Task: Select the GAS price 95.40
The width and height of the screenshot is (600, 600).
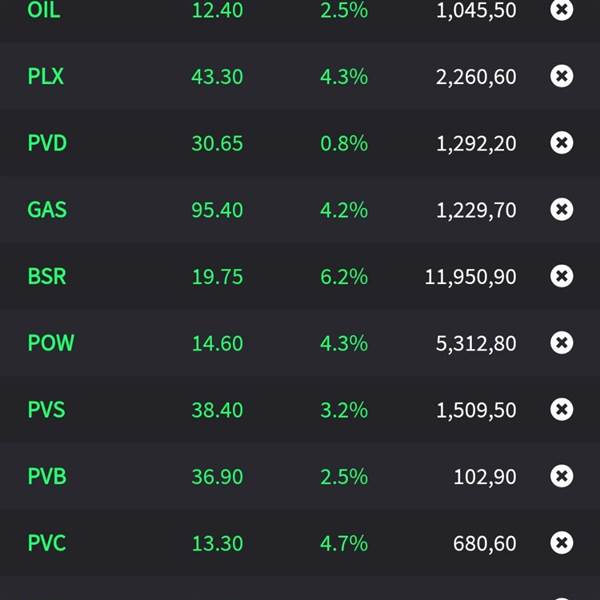Action: click(217, 210)
